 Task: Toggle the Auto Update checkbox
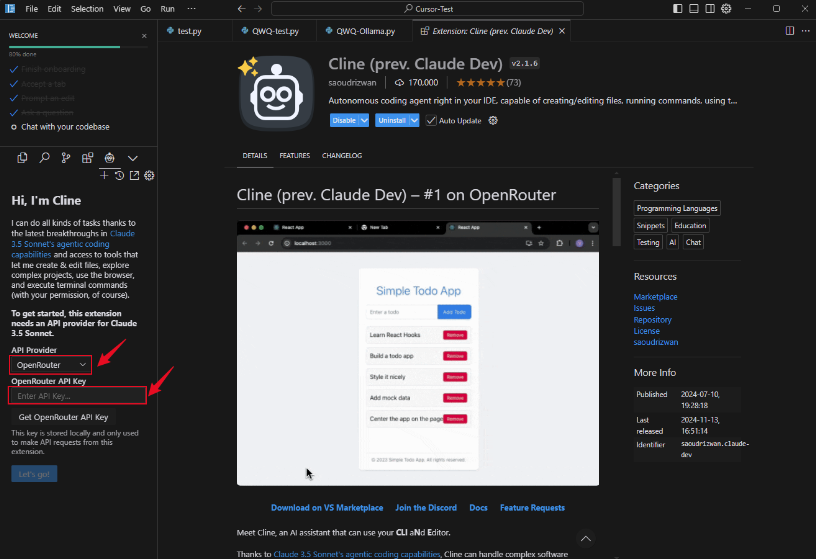coord(431,121)
